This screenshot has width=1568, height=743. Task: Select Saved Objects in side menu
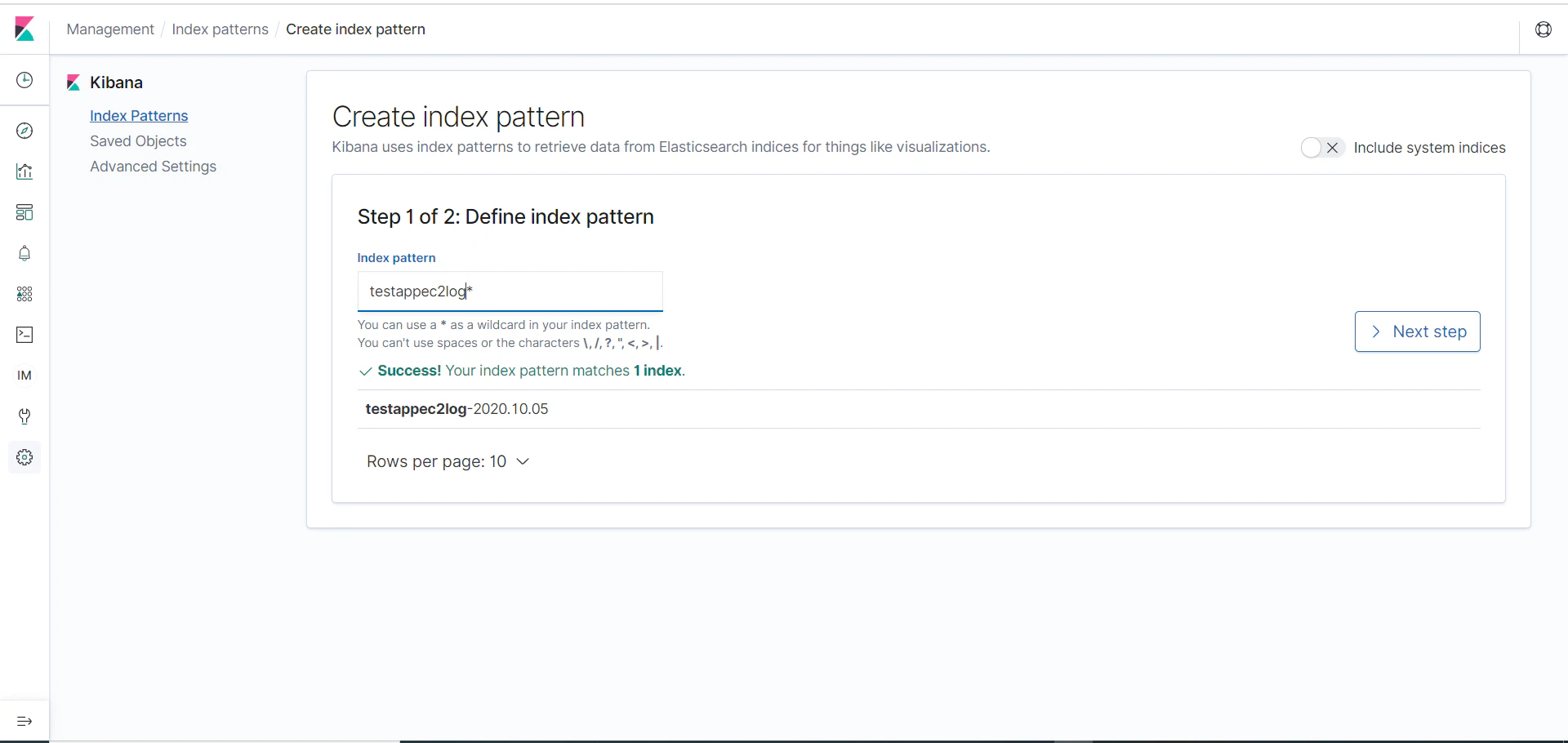point(138,141)
